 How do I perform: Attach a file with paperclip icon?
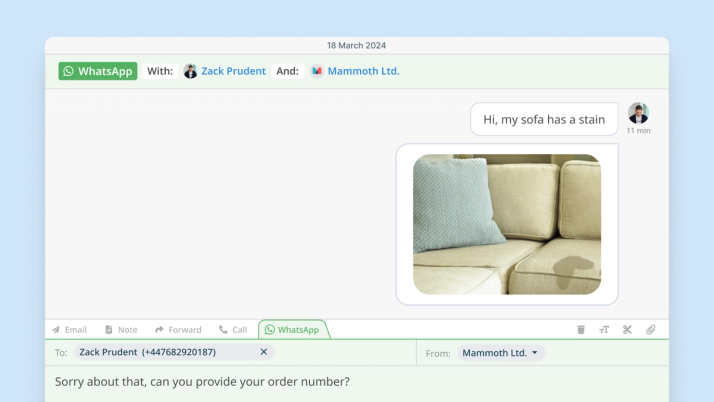coord(651,330)
